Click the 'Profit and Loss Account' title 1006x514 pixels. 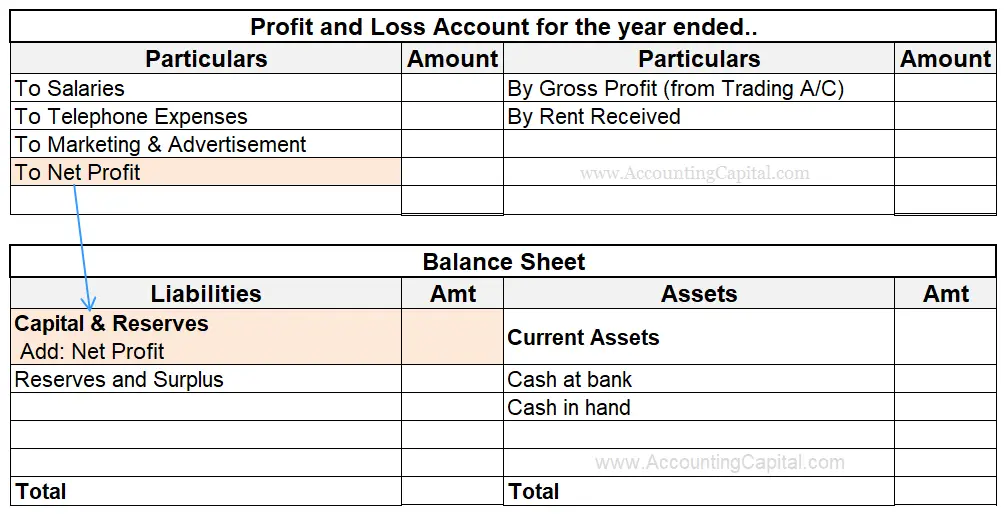tap(503, 27)
